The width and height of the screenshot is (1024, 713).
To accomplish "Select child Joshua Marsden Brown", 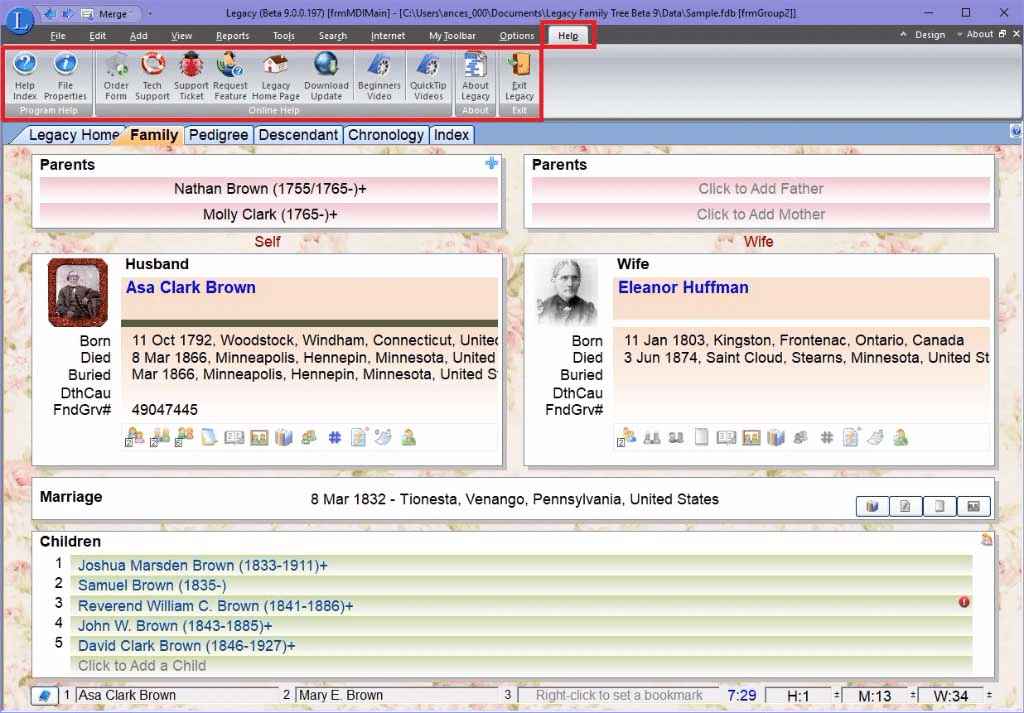I will pyautogui.click(x=521, y=565).
